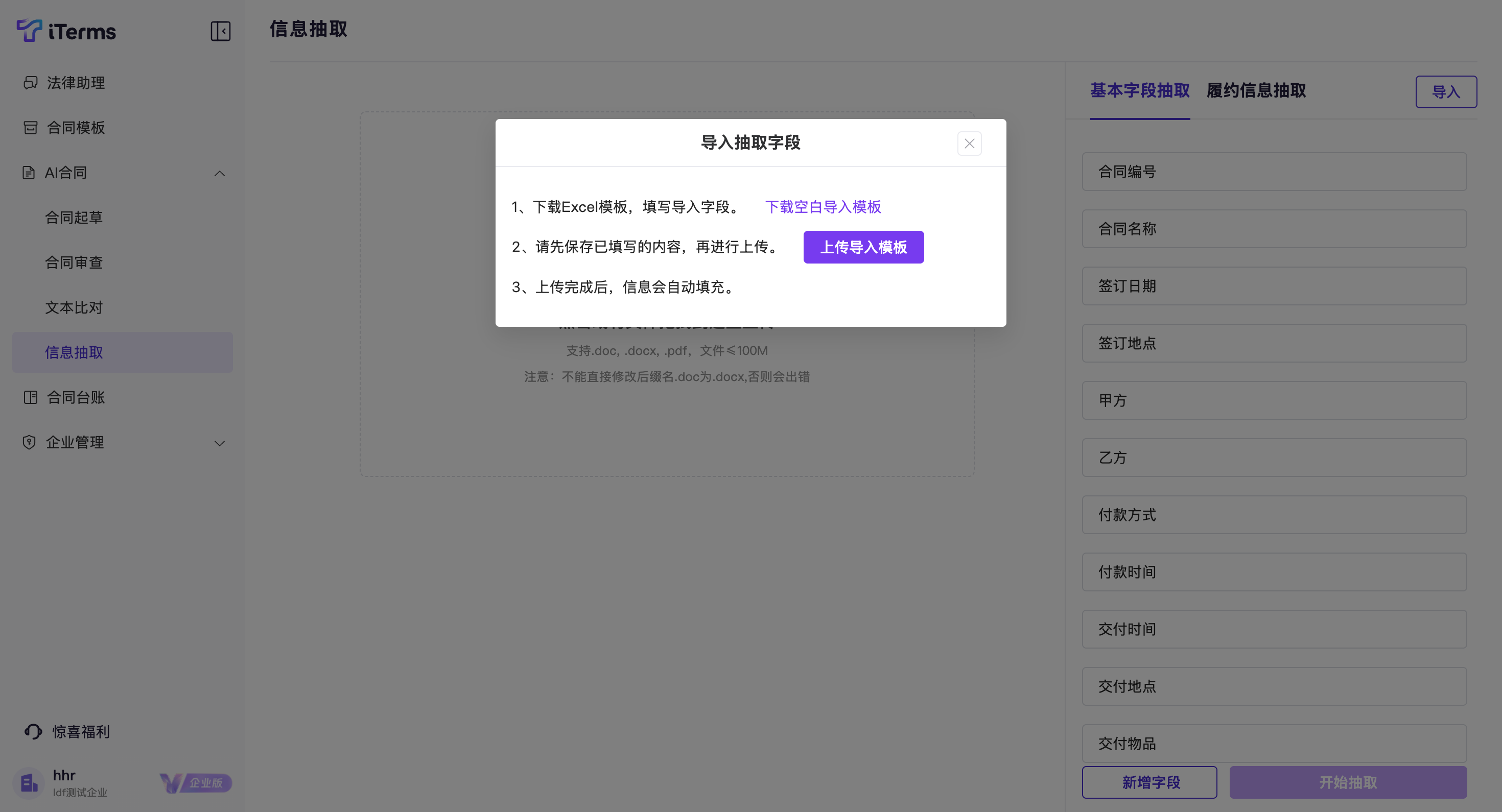Click the 下载空白导入模板 link
The width and height of the screenshot is (1502, 812).
click(823, 207)
